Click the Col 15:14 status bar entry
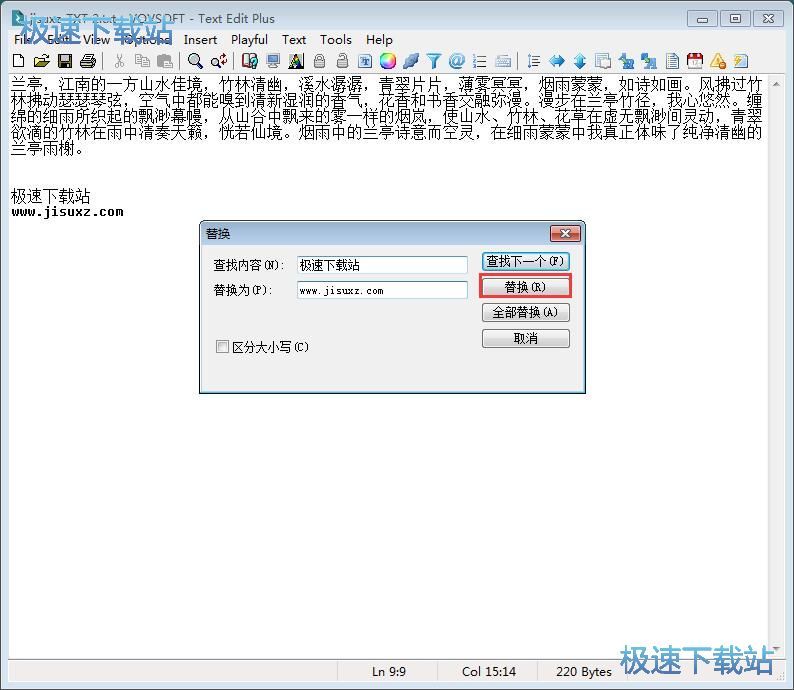This screenshot has width=794, height=690. click(489, 671)
